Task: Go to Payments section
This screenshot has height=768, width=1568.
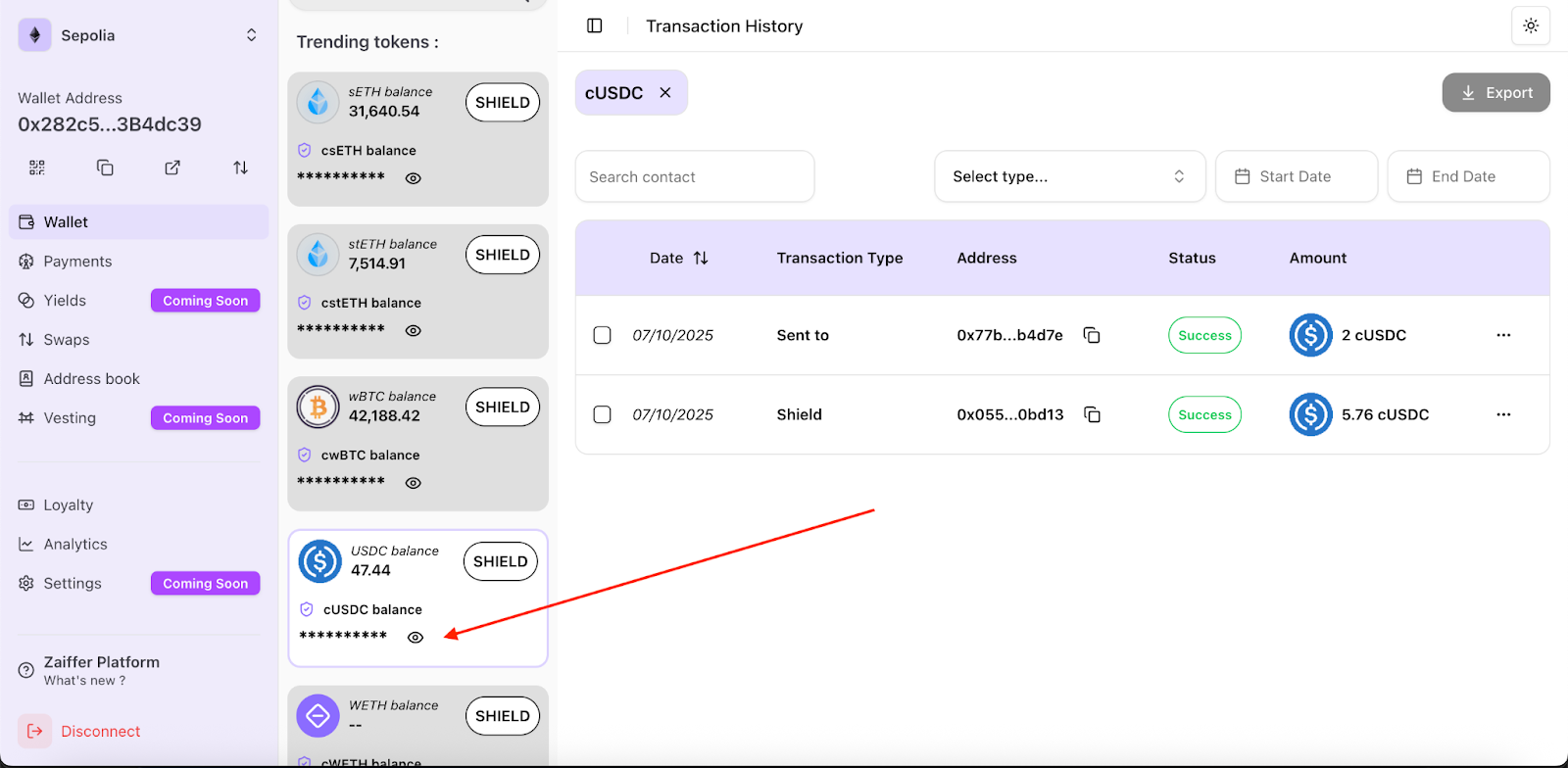Action: click(x=139, y=262)
